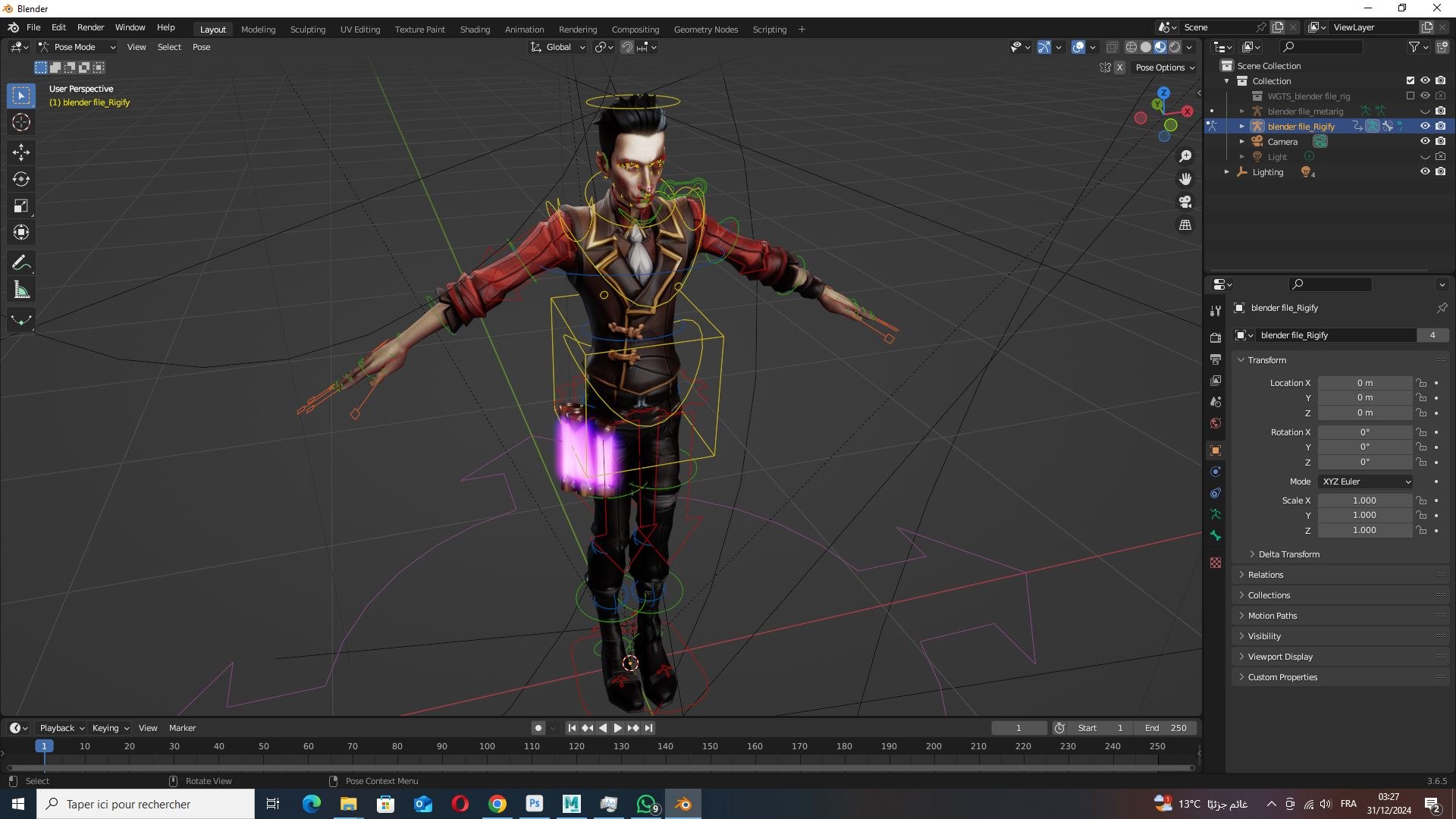Expand the Lighting collection in outliner
This screenshot has height=819, width=1456.
1226,172
